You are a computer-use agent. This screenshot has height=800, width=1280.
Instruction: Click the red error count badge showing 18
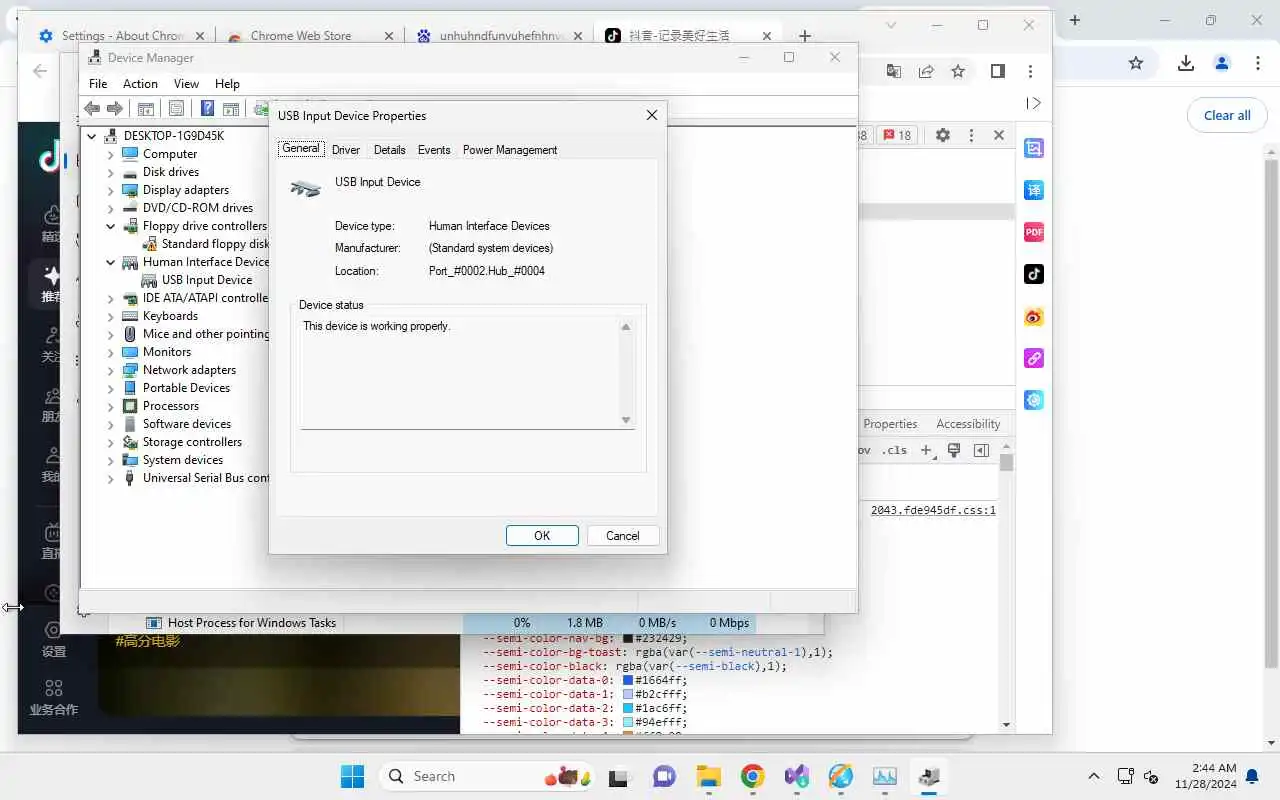click(x=897, y=135)
